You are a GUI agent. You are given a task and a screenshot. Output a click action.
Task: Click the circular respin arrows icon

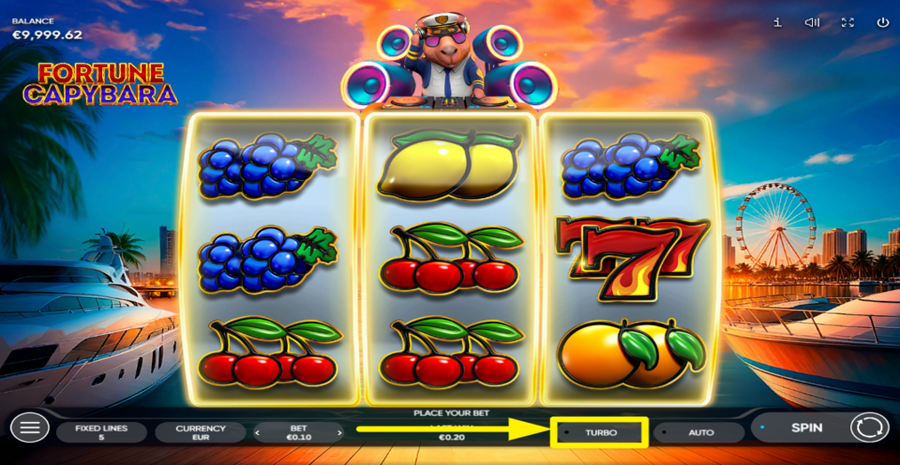click(869, 428)
